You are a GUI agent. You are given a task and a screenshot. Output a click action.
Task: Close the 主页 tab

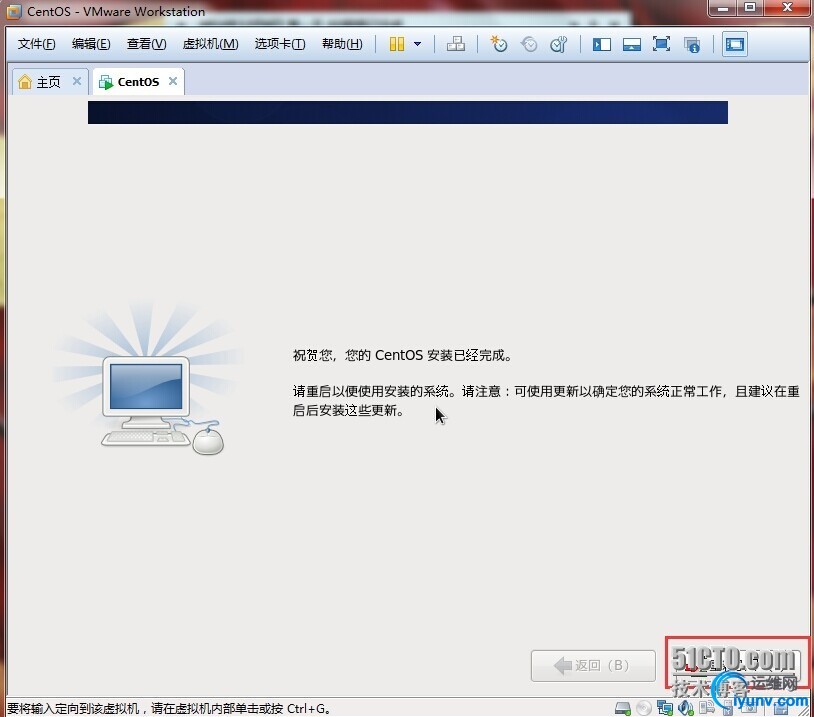[77, 81]
